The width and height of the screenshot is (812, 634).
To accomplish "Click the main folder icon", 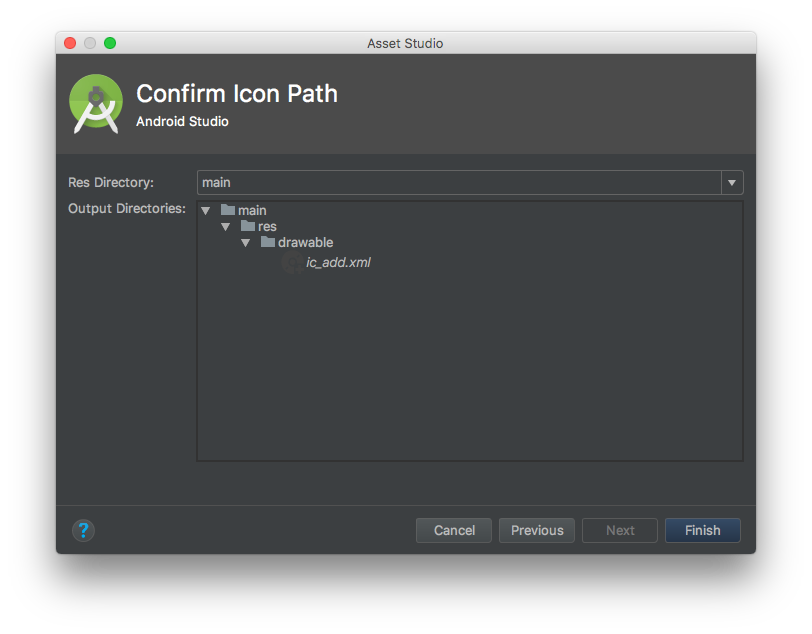I will pos(228,209).
